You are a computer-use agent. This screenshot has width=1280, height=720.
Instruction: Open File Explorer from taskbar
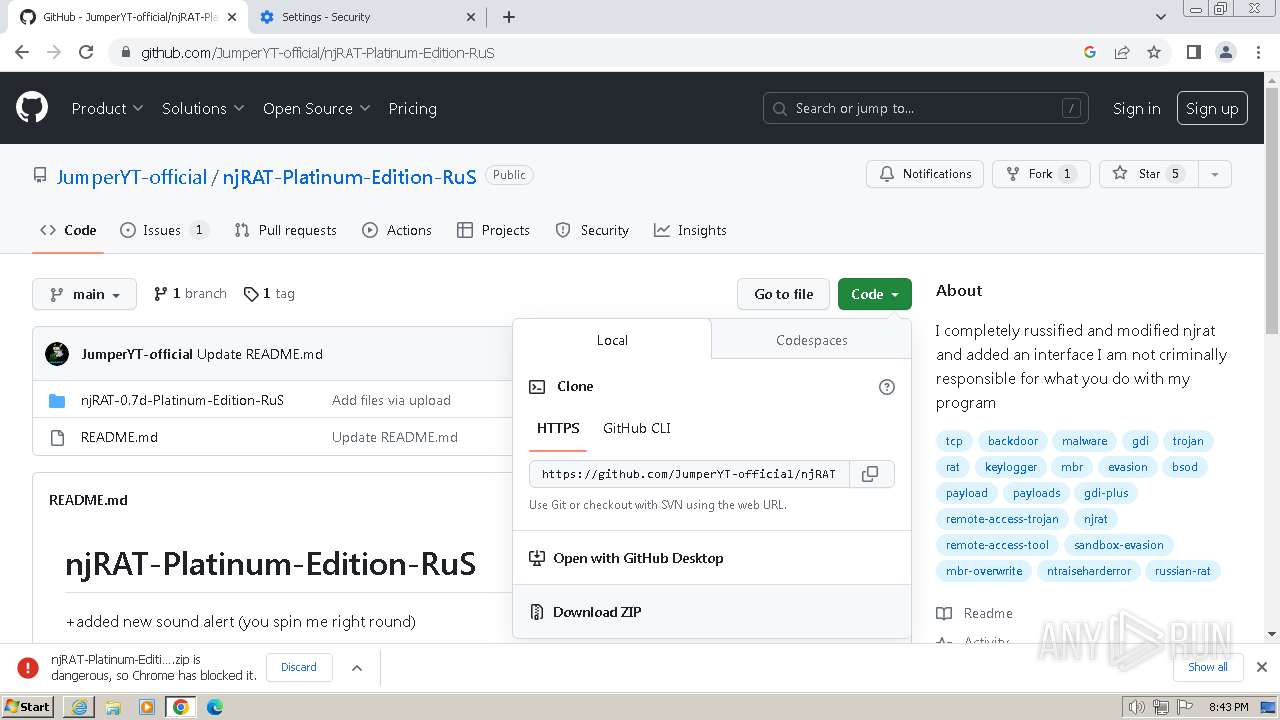click(x=113, y=707)
